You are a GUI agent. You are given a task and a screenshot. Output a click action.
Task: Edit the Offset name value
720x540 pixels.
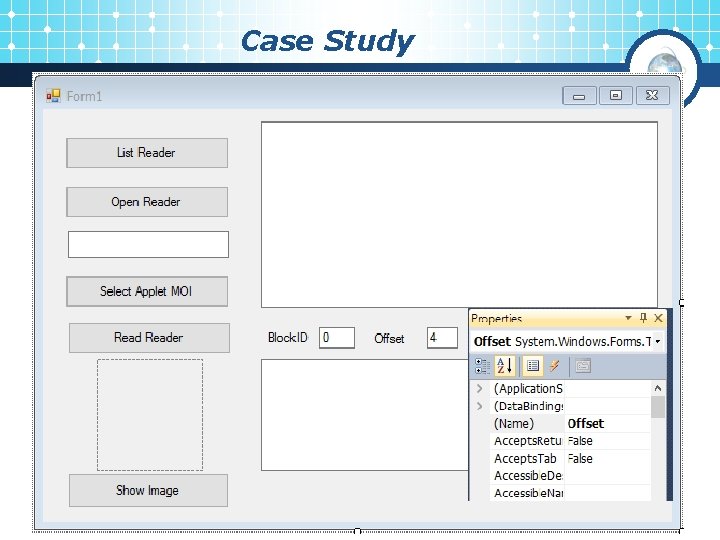pyautogui.click(x=608, y=423)
